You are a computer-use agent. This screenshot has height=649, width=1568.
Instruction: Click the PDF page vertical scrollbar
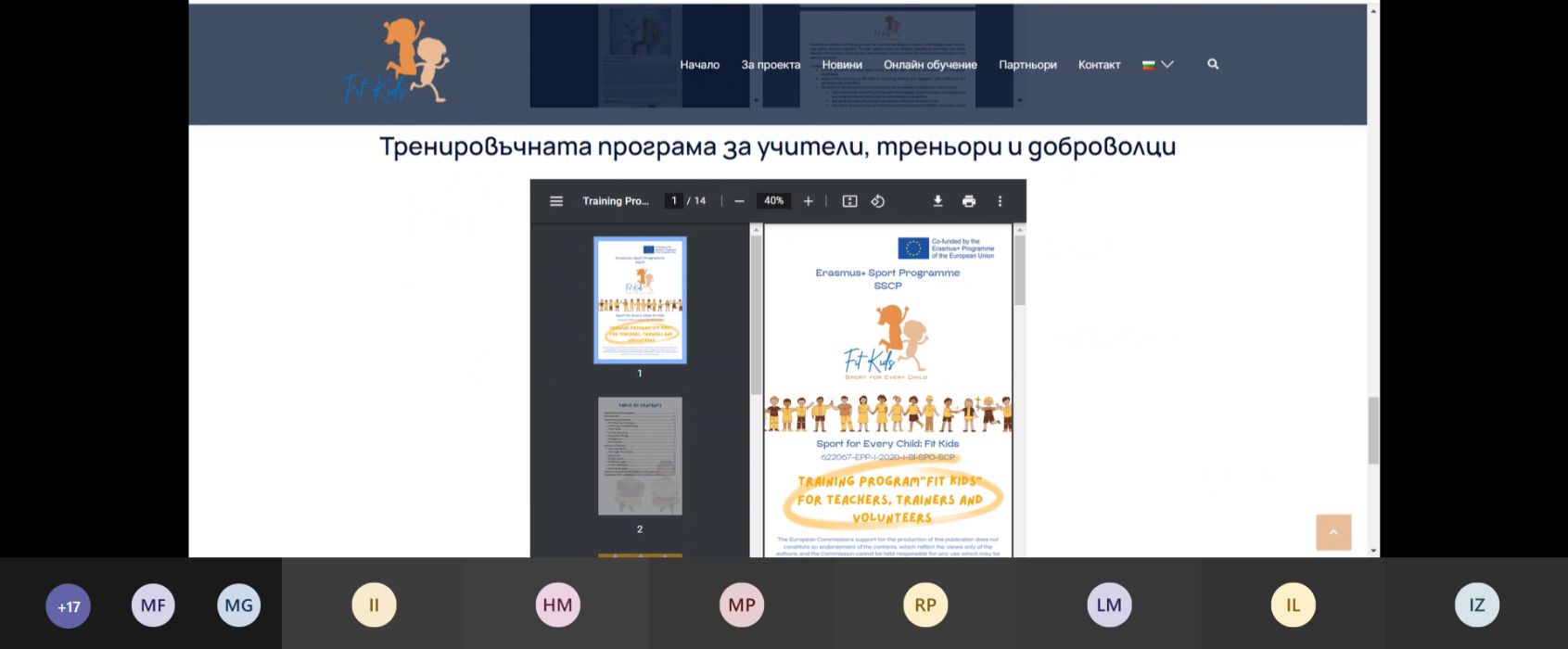(x=1020, y=270)
